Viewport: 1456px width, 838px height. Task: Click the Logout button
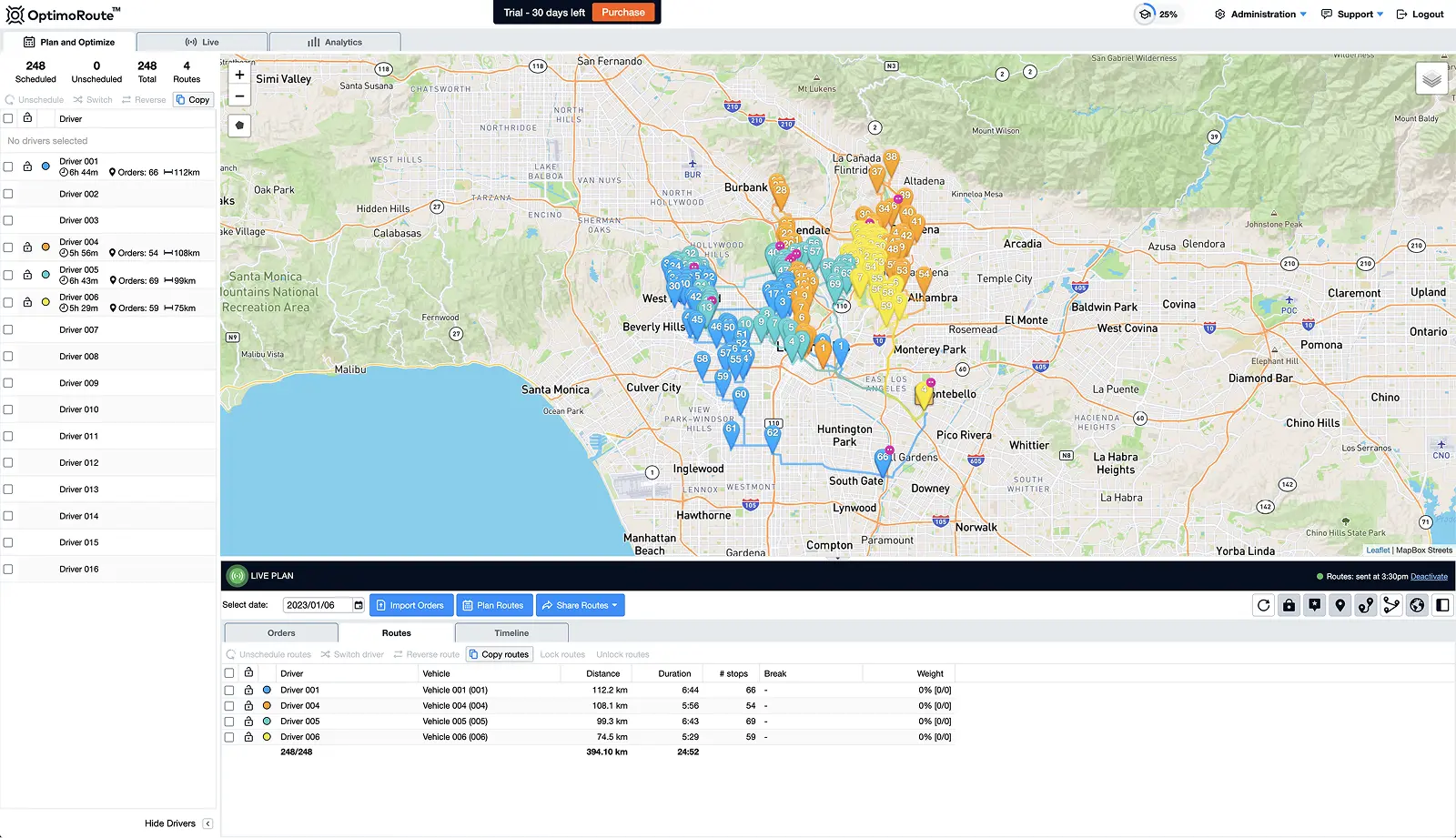[x=1420, y=14]
